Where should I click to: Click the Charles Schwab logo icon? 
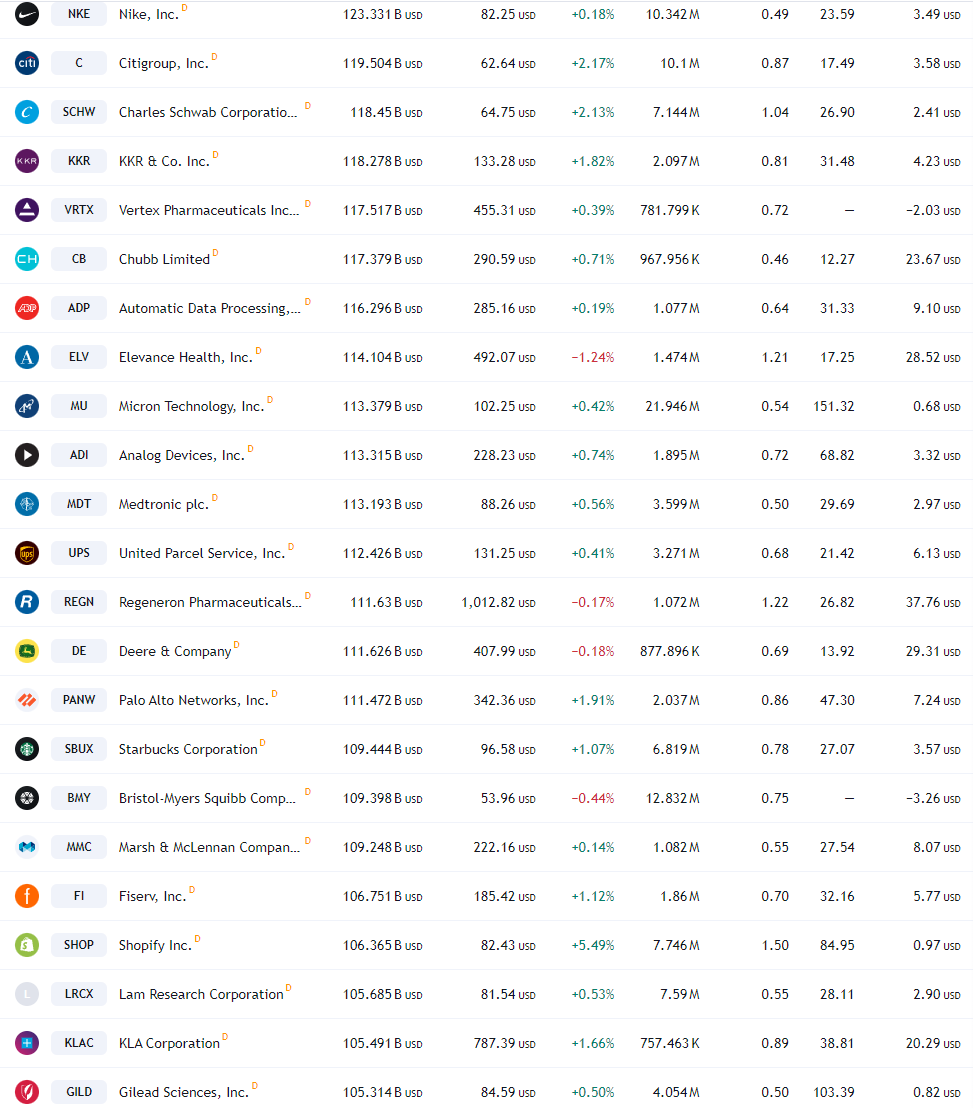pyautogui.click(x=27, y=112)
